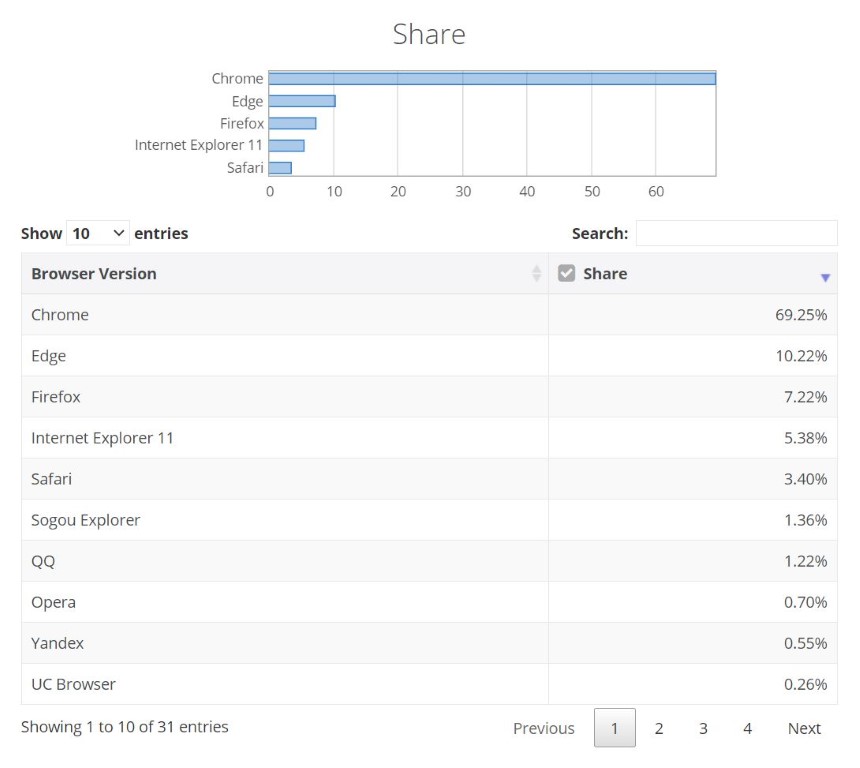Click the Next pagination link
Screen dimensions: 860x768
804,728
